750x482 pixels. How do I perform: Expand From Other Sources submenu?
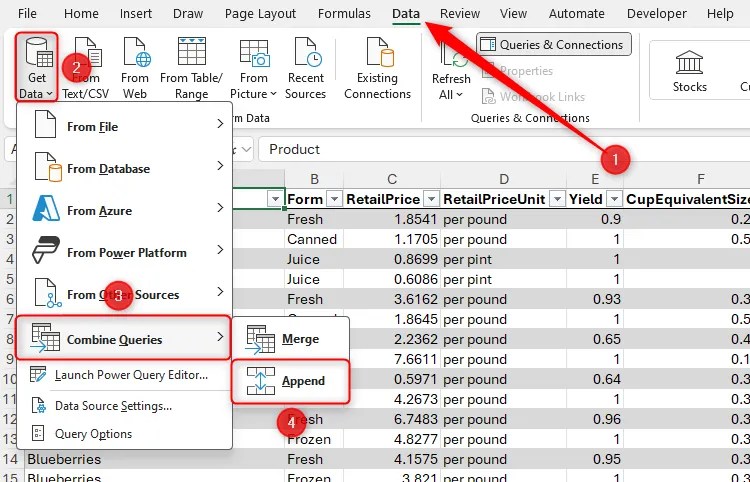[x=124, y=295]
